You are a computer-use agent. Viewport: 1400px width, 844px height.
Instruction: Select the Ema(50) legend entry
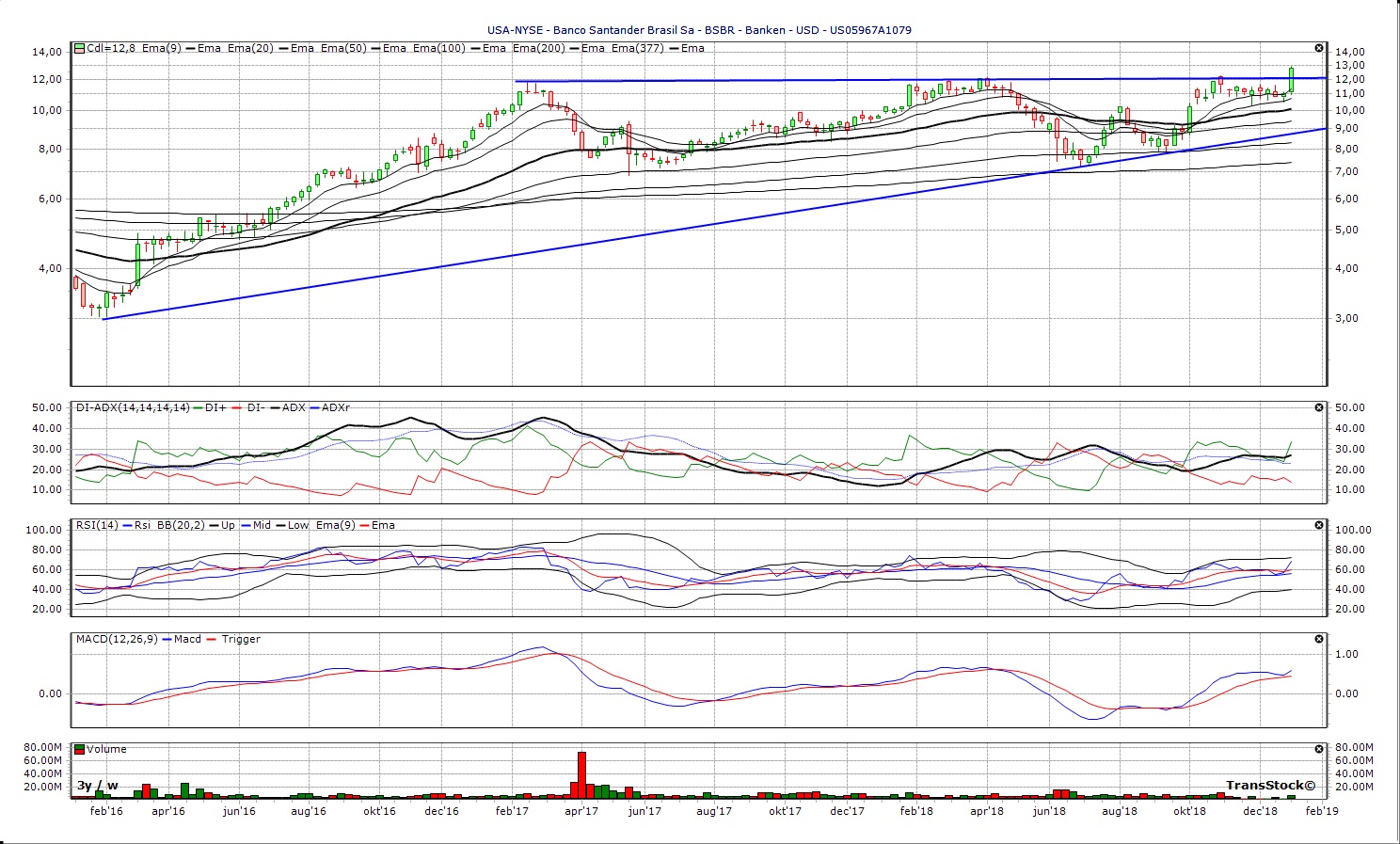[x=343, y=48]
